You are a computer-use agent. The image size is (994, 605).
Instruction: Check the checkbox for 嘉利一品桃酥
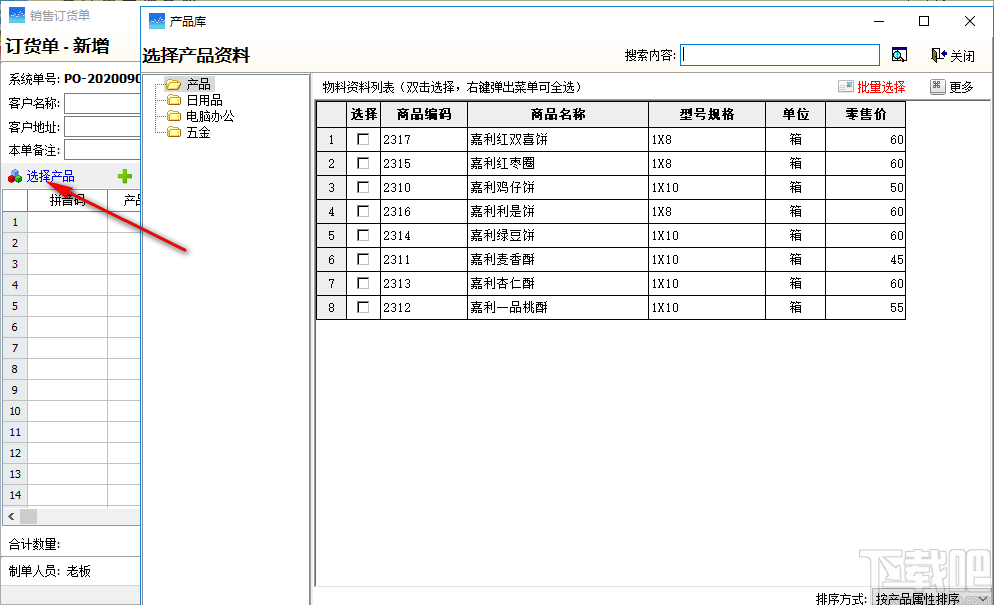tap(363, 307)
